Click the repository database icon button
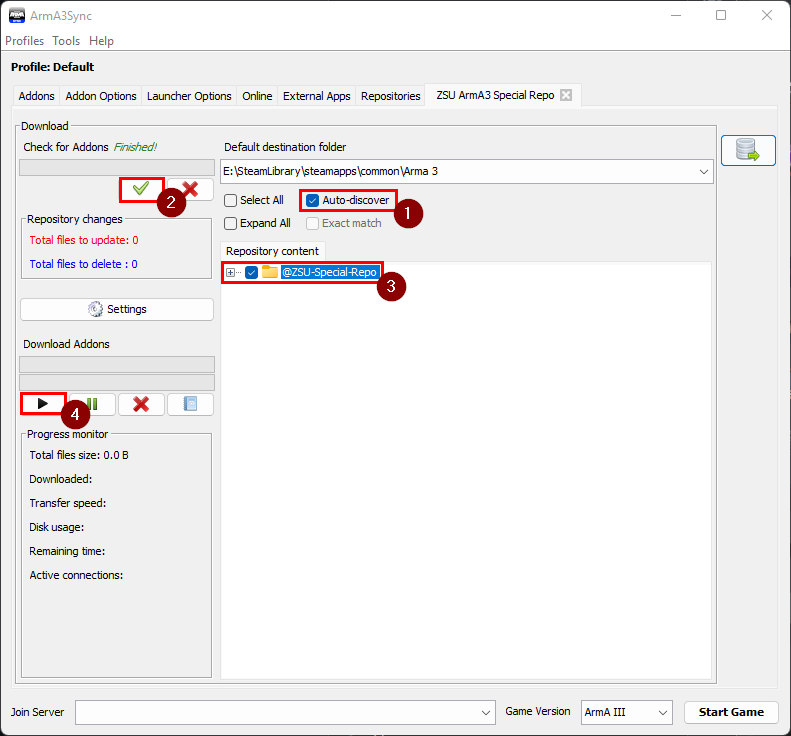Viewport: 791px width, 736px height. (x=748, y=150)
